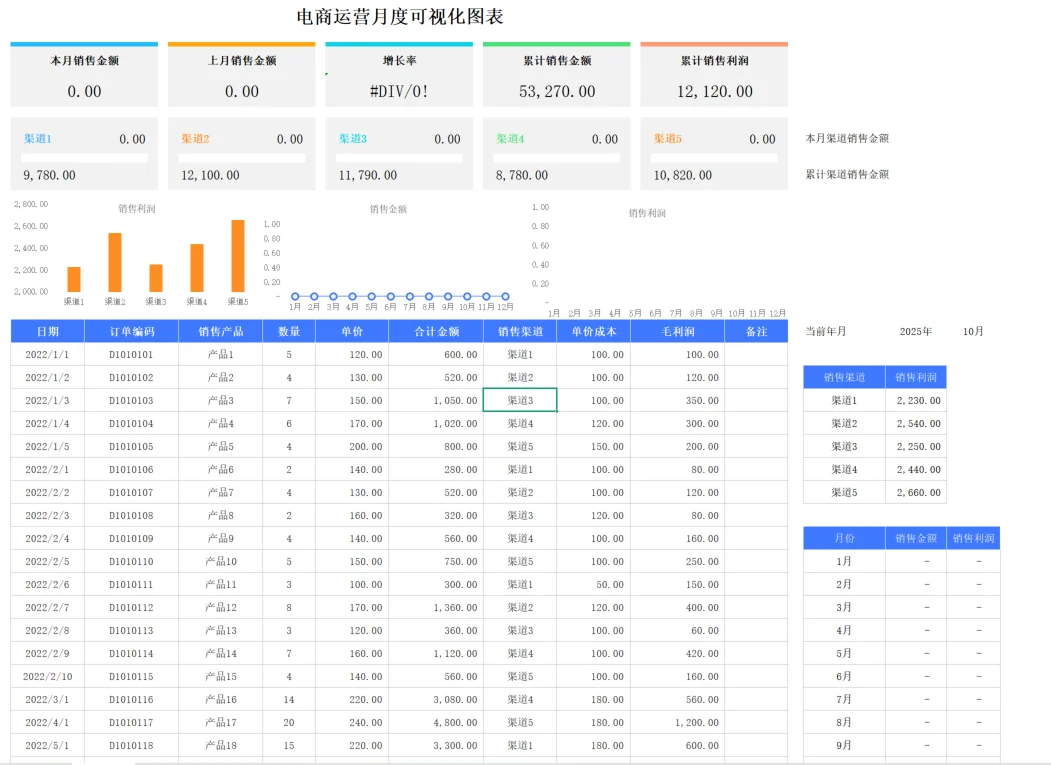Select the 渠道1 channel card

pyautogui.click(x=83, y=154)
